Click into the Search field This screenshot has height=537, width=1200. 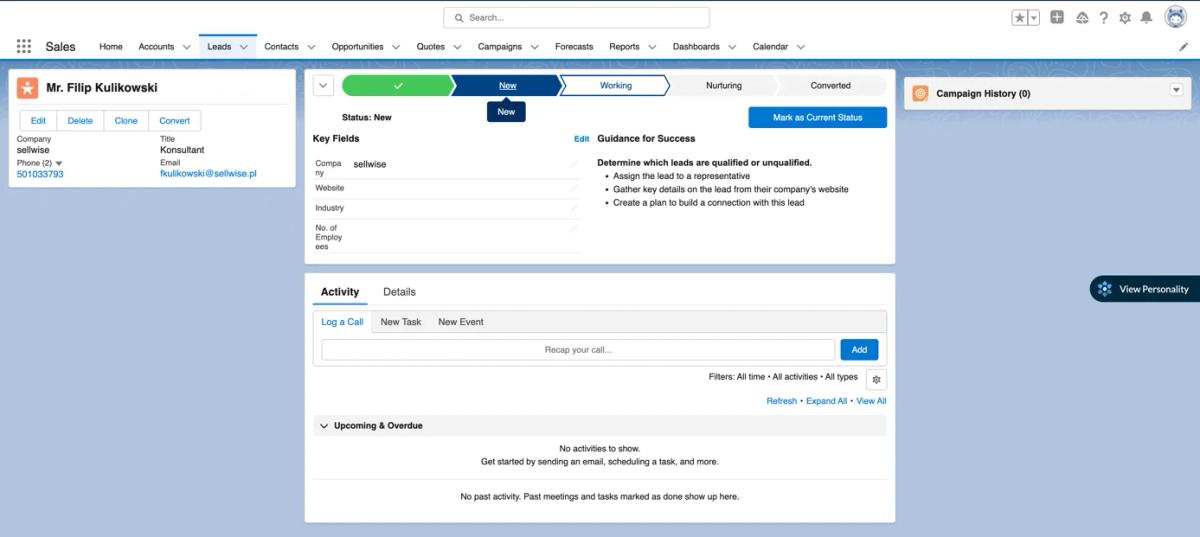(576, 18)
